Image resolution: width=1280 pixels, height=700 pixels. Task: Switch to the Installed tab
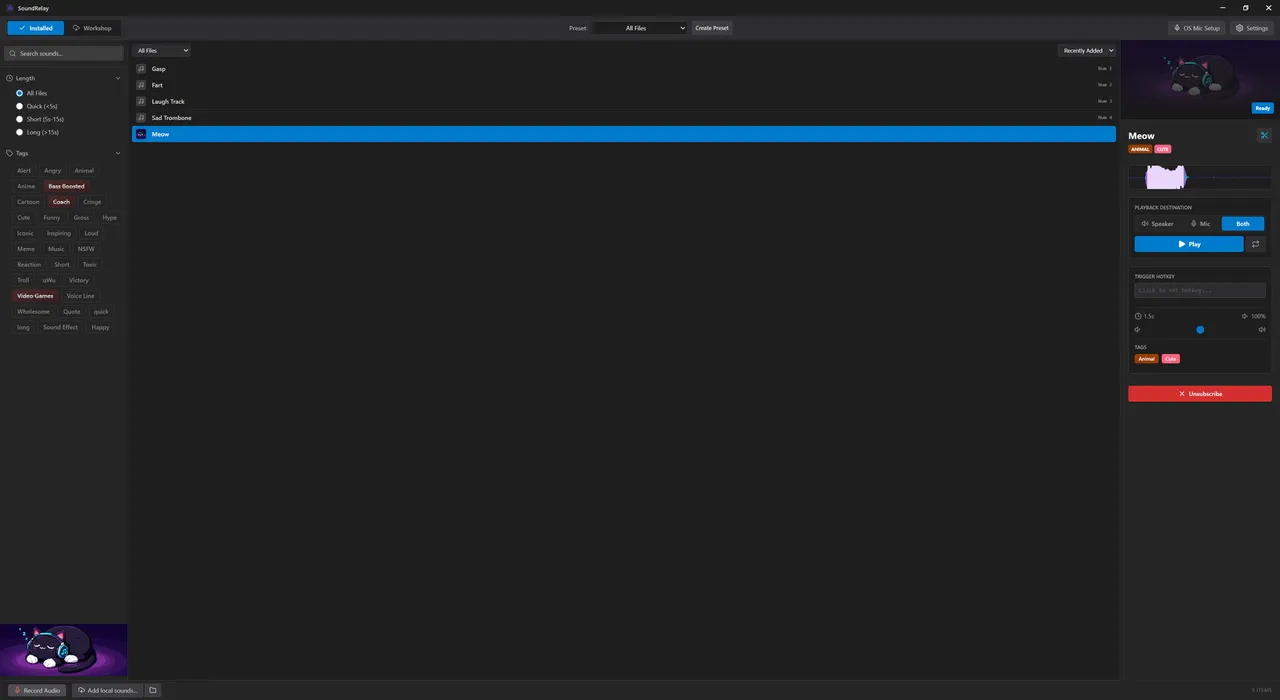point(35,28)
